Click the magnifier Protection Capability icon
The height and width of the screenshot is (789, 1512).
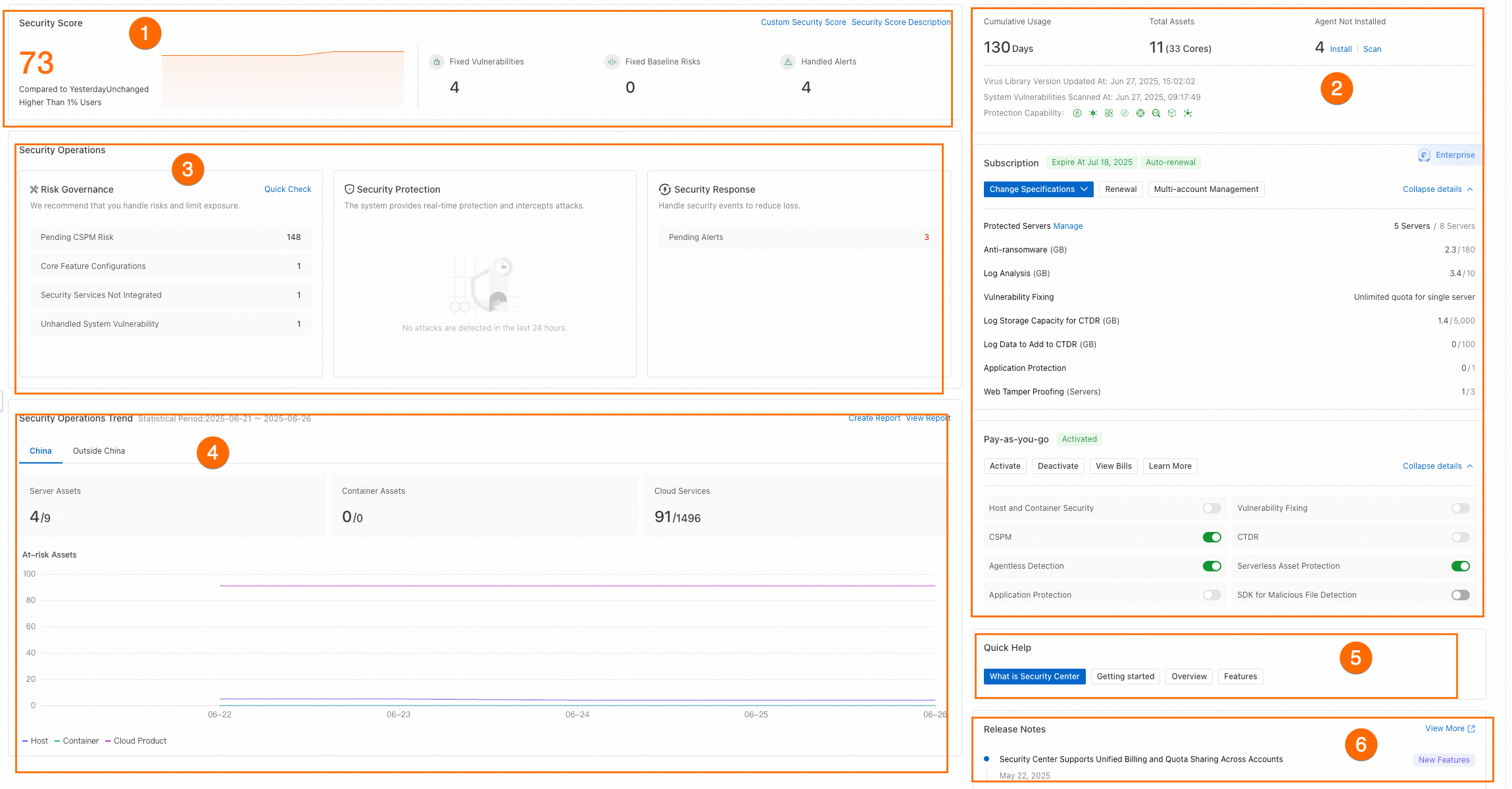point(1156,113)
